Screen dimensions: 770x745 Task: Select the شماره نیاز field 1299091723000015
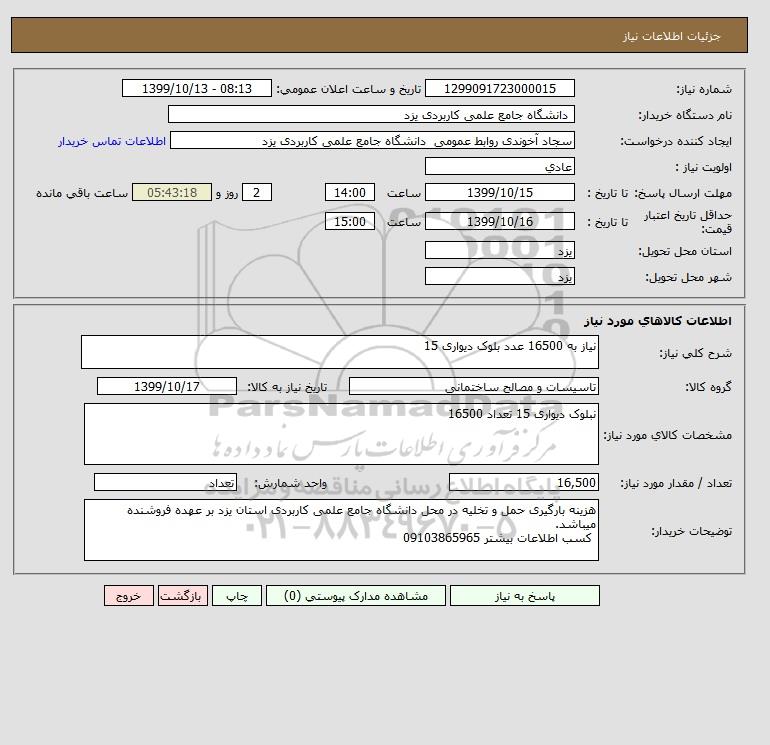pos(499,88)
